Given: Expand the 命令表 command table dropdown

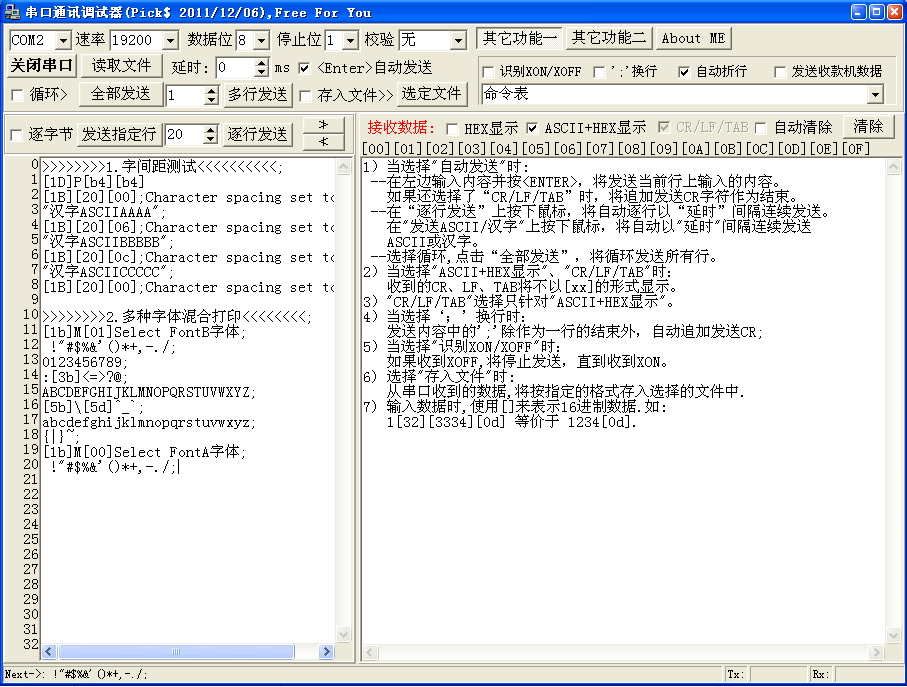Looking at the screenshot, I should click(x=876, y=94).
